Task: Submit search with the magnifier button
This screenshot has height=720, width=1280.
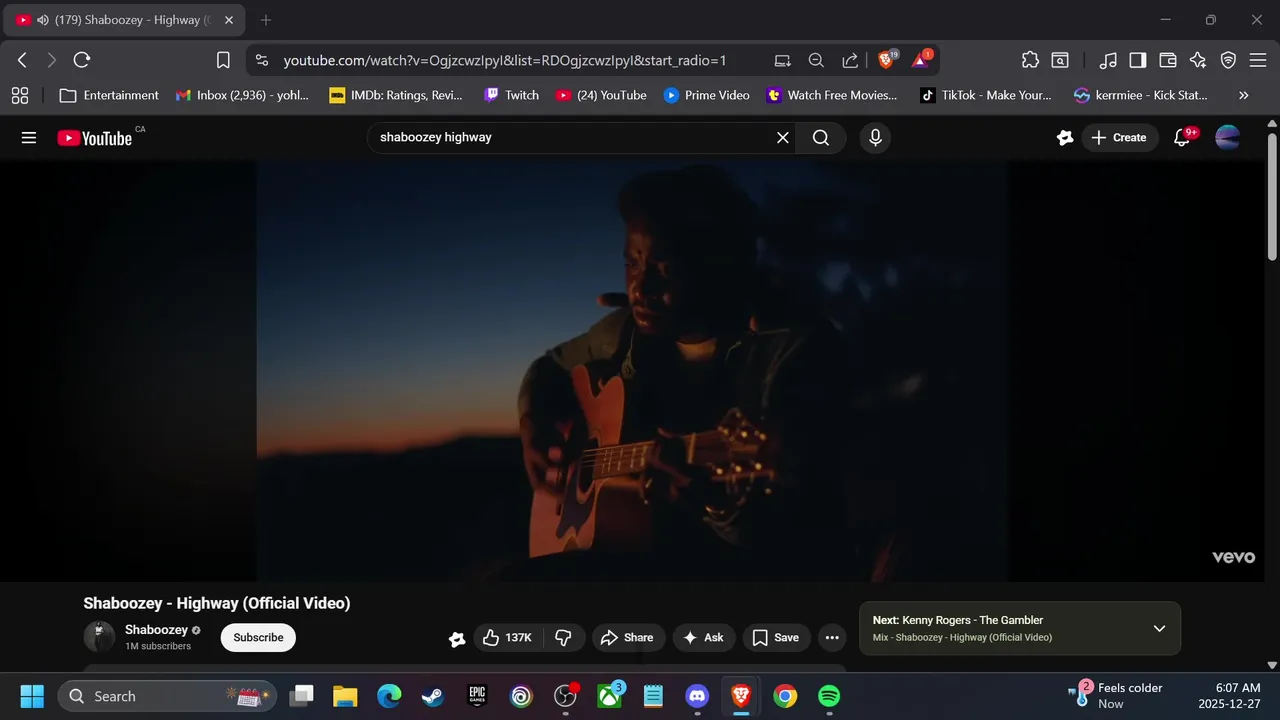Action: pos(821,138)
